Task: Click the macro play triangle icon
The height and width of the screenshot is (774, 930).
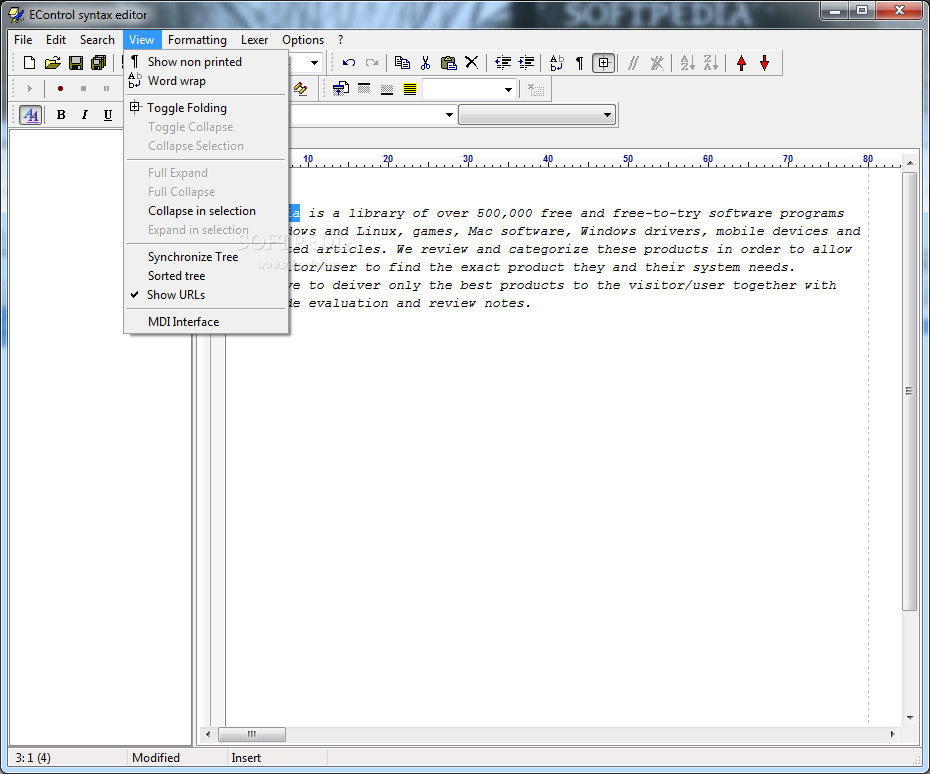Action: (29, 89)
